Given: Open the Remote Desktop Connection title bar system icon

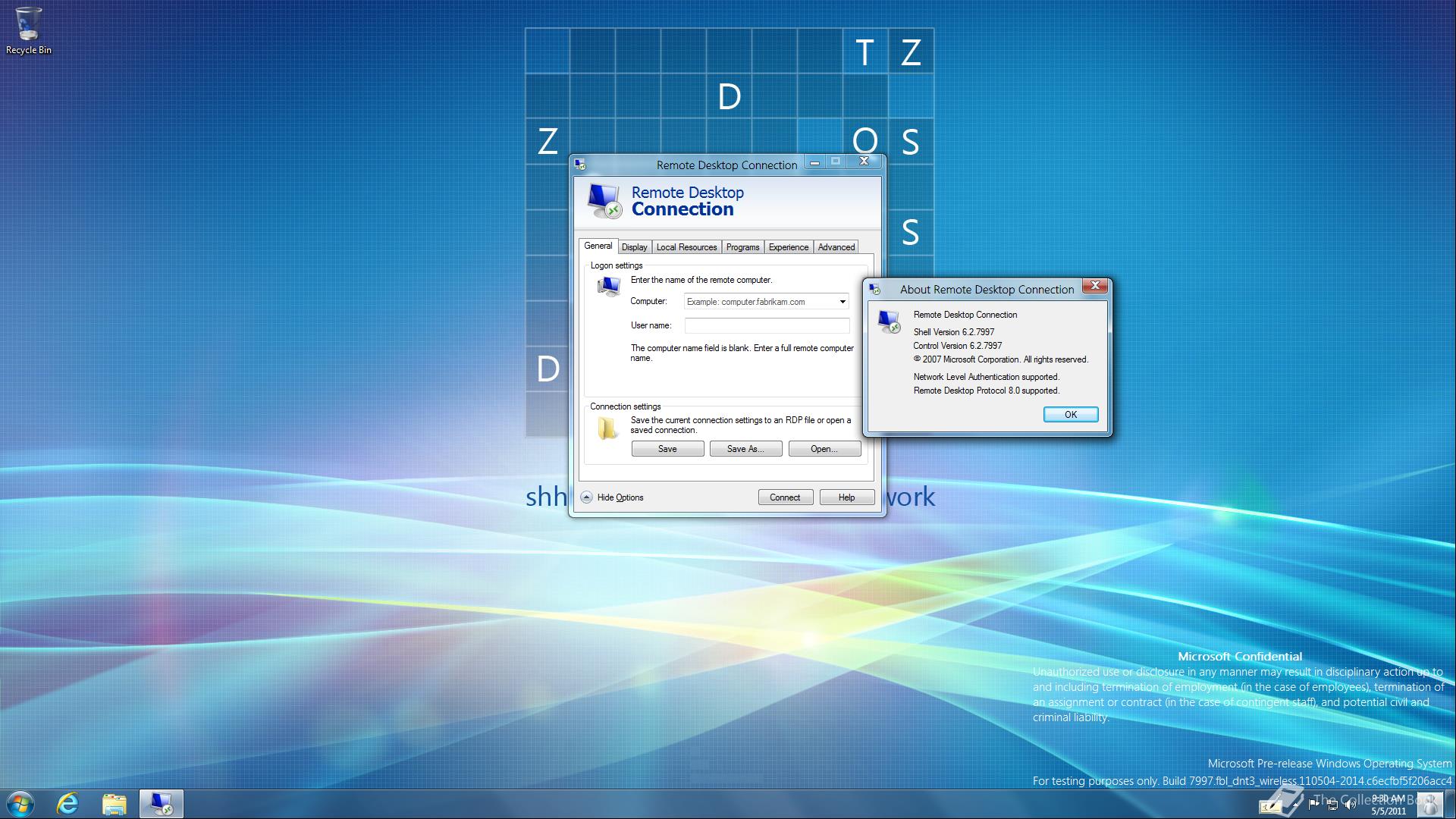Looking at the screenshot, I should [x=581, y=165].
